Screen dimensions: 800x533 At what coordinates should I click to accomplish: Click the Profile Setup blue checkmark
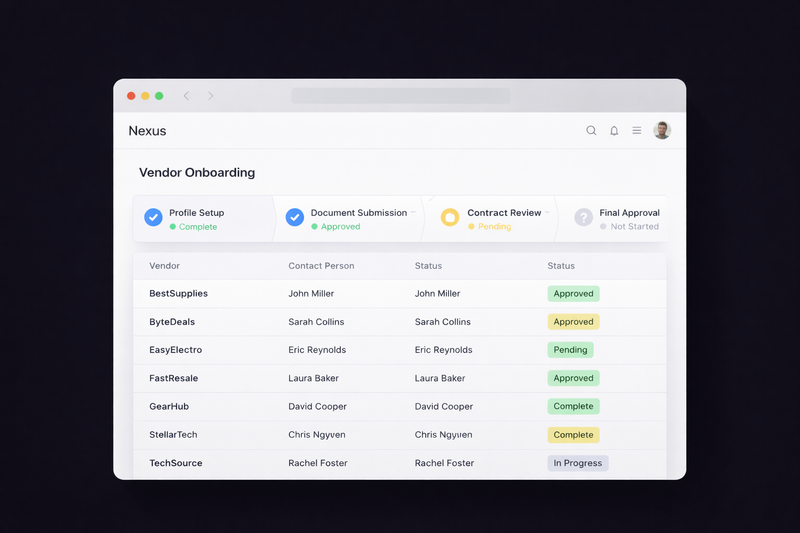pos(153,217)
